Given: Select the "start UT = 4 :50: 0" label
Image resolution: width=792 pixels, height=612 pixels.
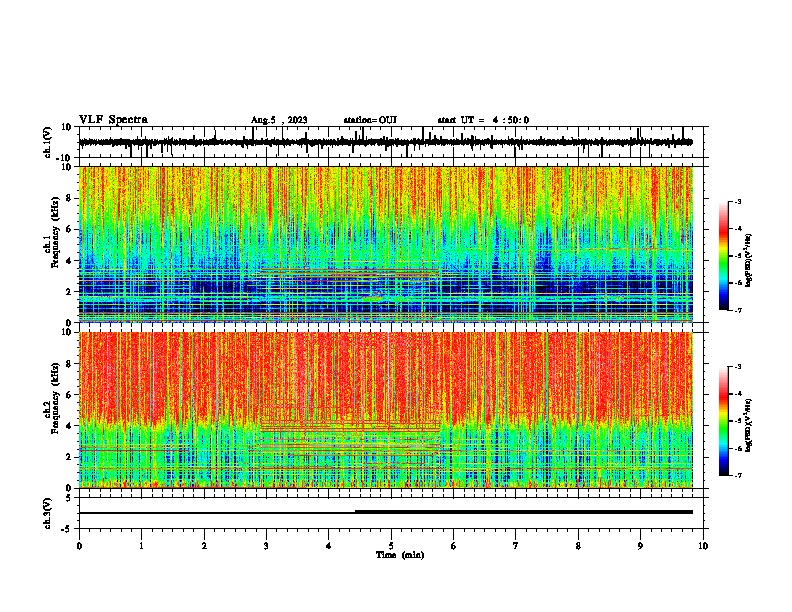Looking at the screenshot, I should point(483,120).
